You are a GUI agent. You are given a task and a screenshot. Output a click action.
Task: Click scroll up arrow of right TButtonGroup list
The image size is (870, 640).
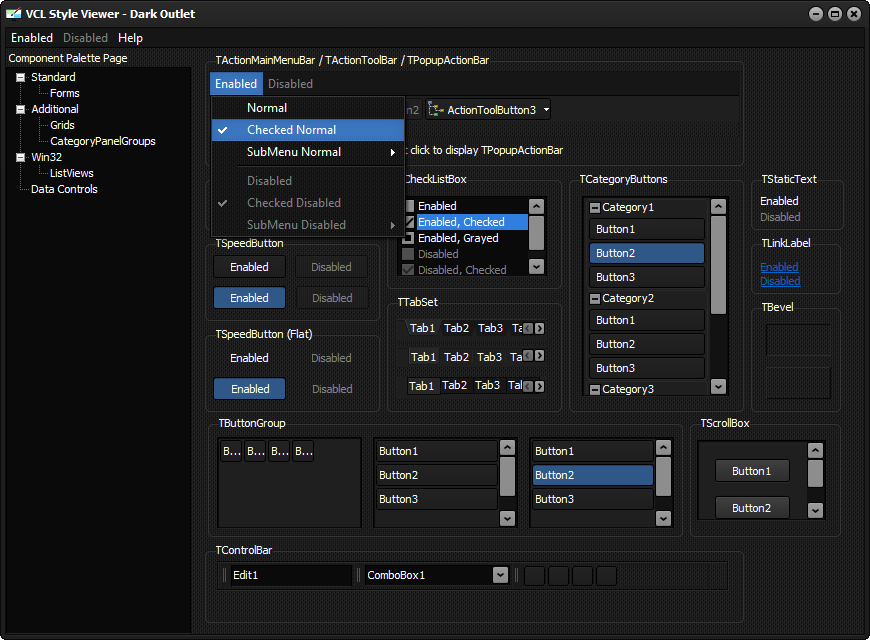click(663, 447)
